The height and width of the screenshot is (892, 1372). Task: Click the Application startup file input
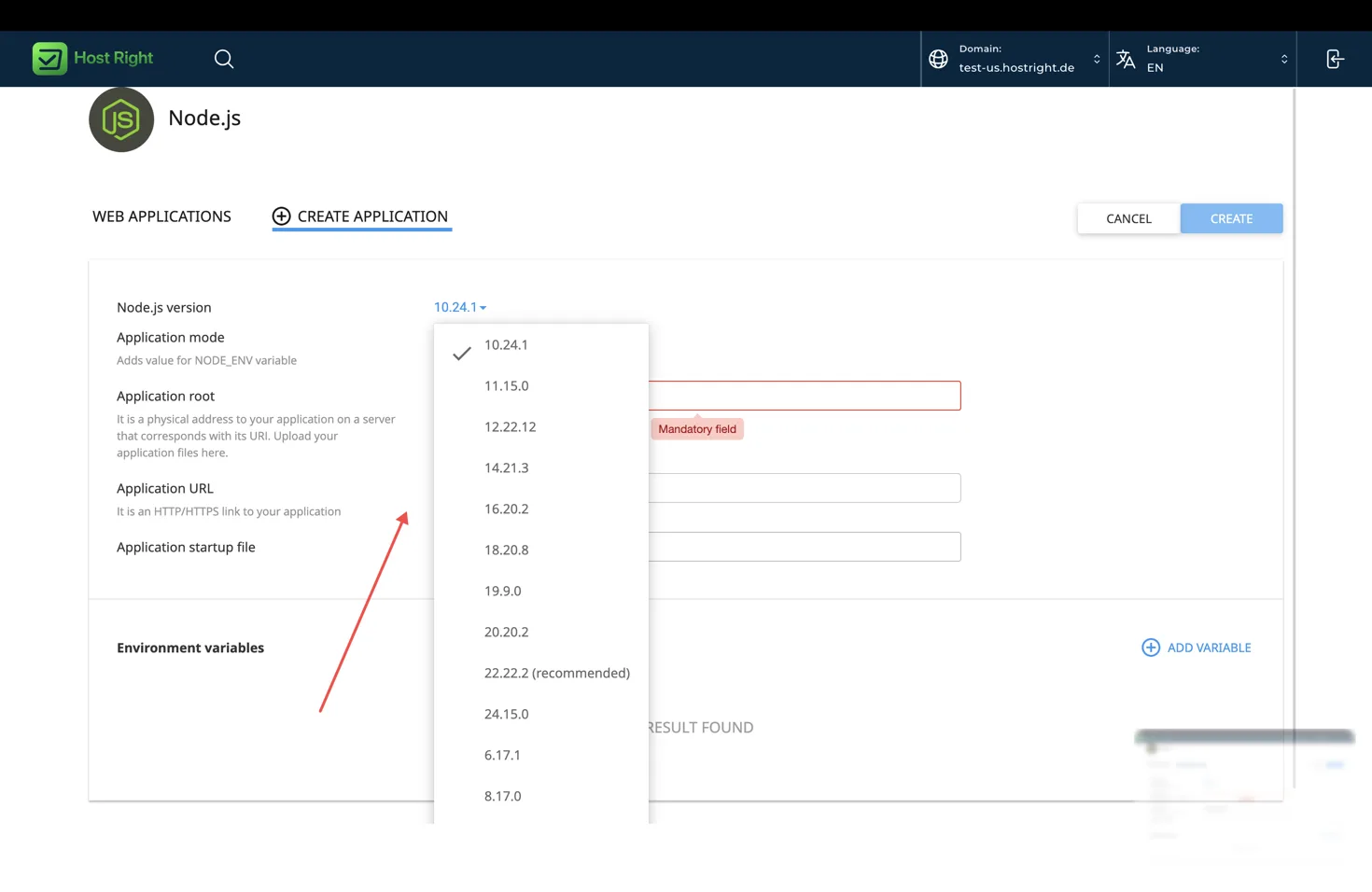coord(805,547)
